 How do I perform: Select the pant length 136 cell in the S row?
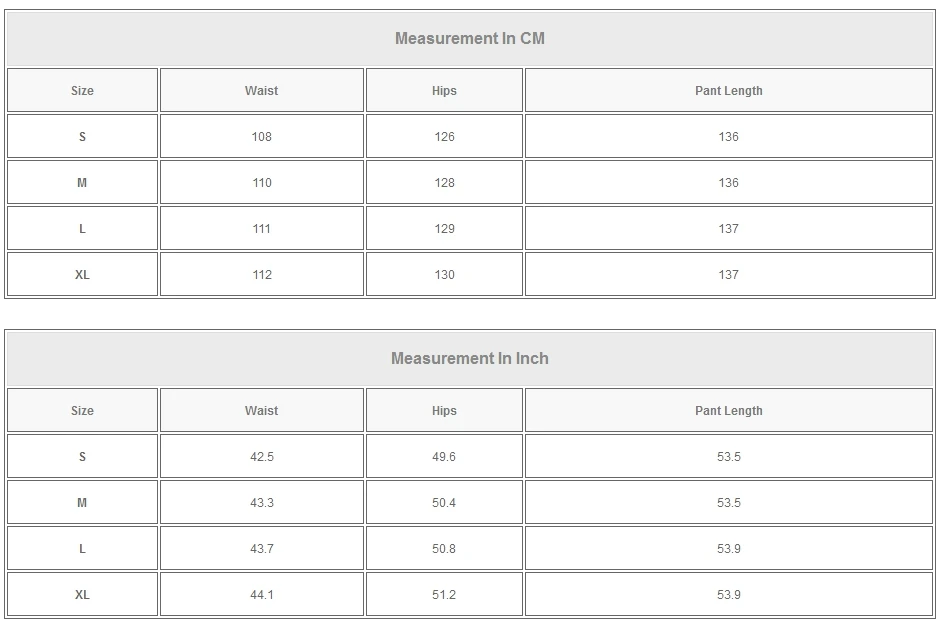[x=728, y=137]
